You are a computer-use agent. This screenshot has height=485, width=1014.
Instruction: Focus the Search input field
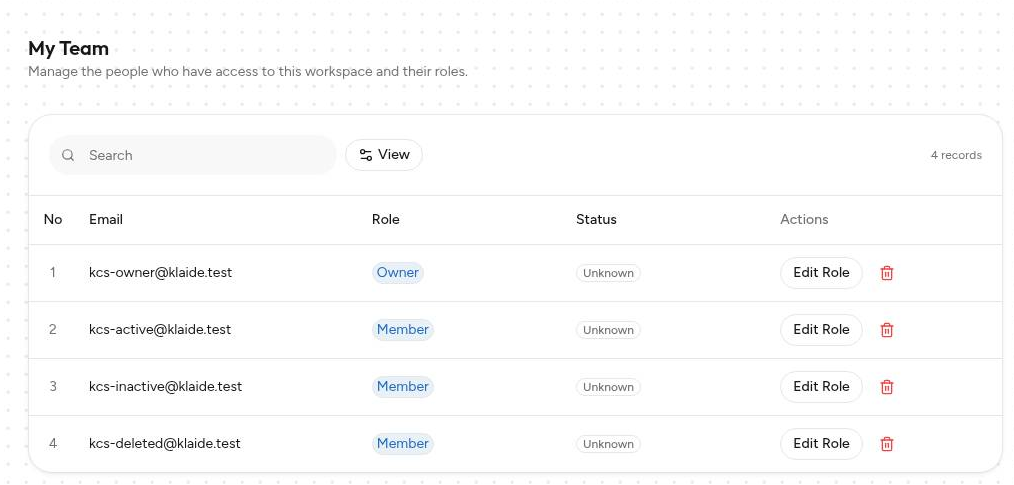click(x=193, y=155)
